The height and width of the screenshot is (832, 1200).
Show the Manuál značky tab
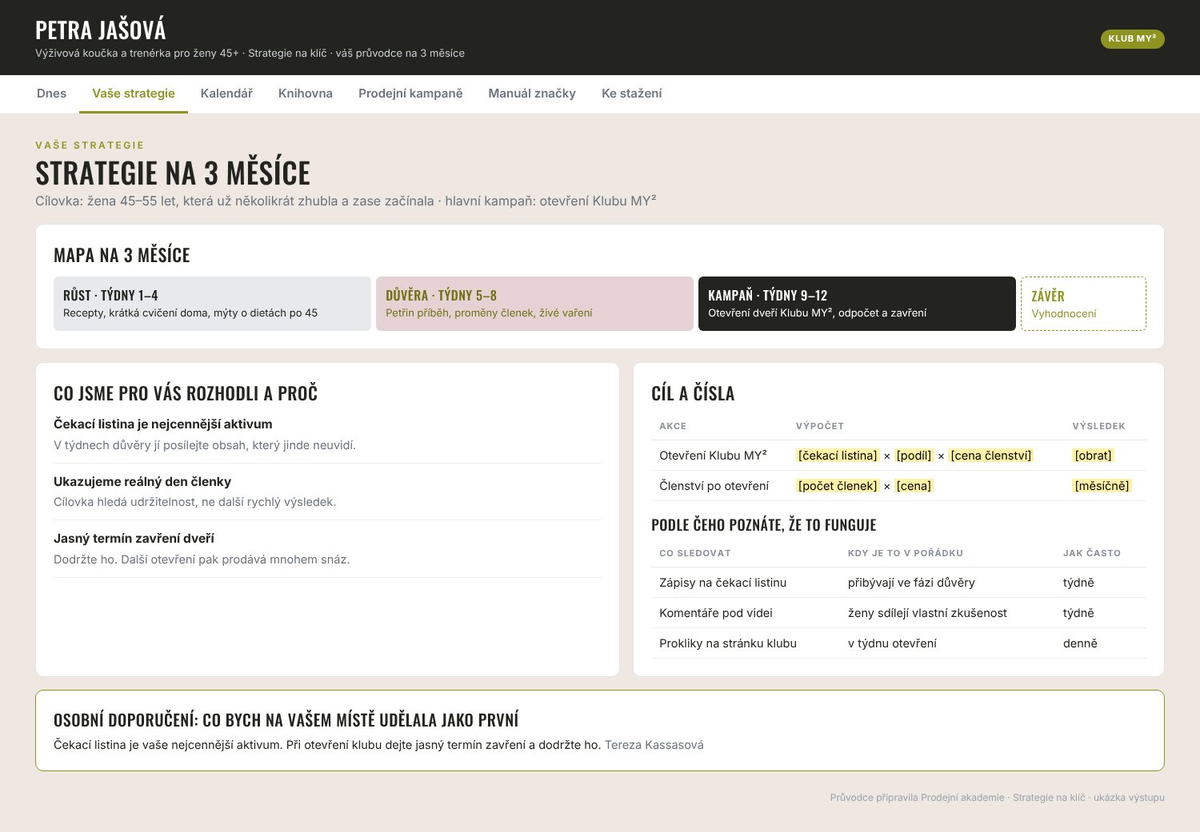[x=532, y=93]
